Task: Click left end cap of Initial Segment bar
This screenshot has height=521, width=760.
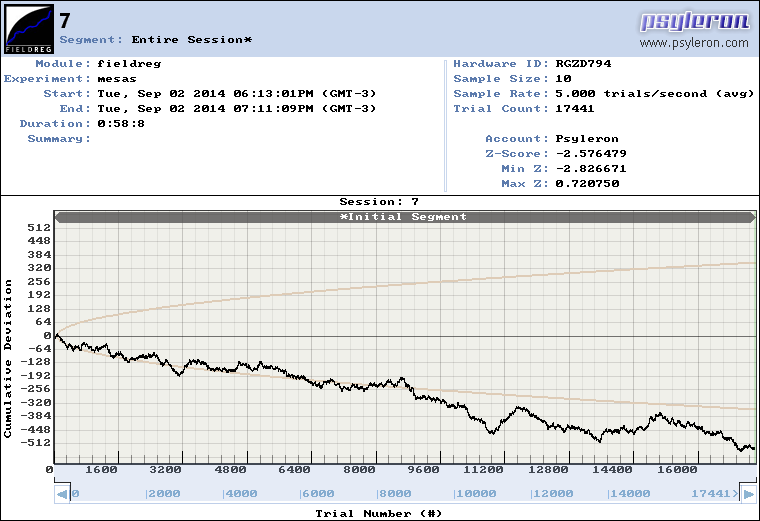Action: click(x=59, y=216)
